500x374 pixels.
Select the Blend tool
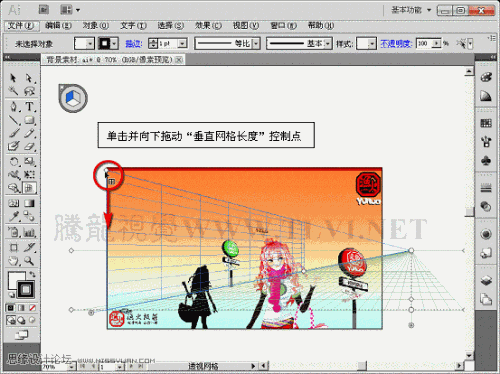click(x=29, y=216)
